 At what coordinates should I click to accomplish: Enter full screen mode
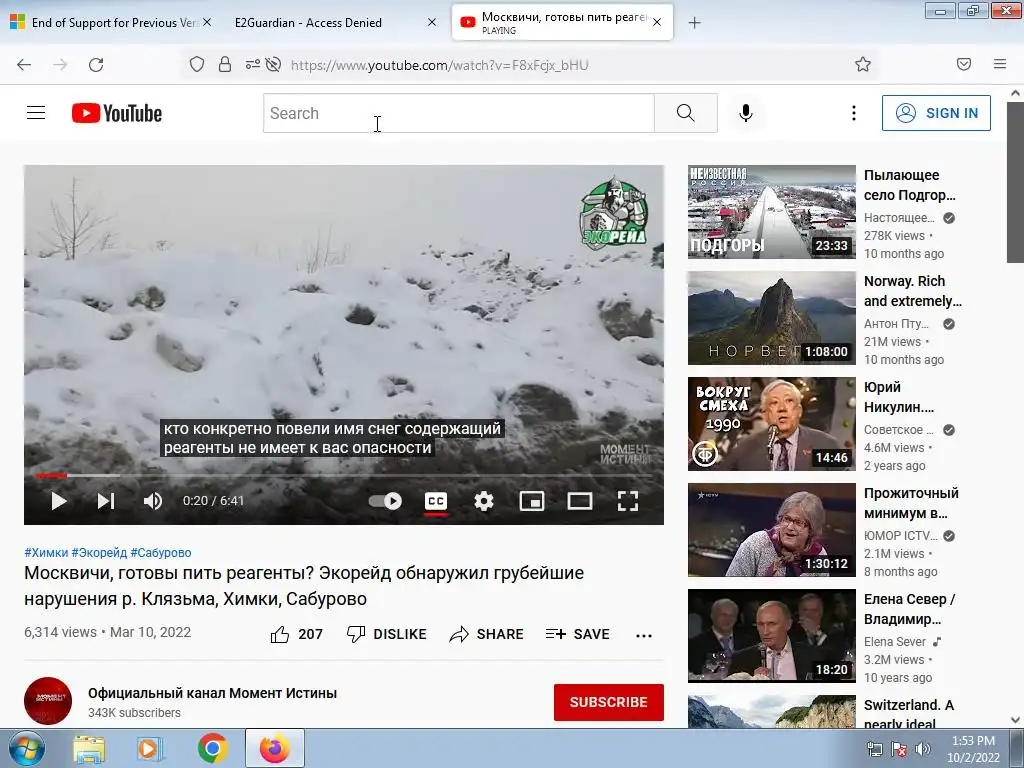[628, 501]
